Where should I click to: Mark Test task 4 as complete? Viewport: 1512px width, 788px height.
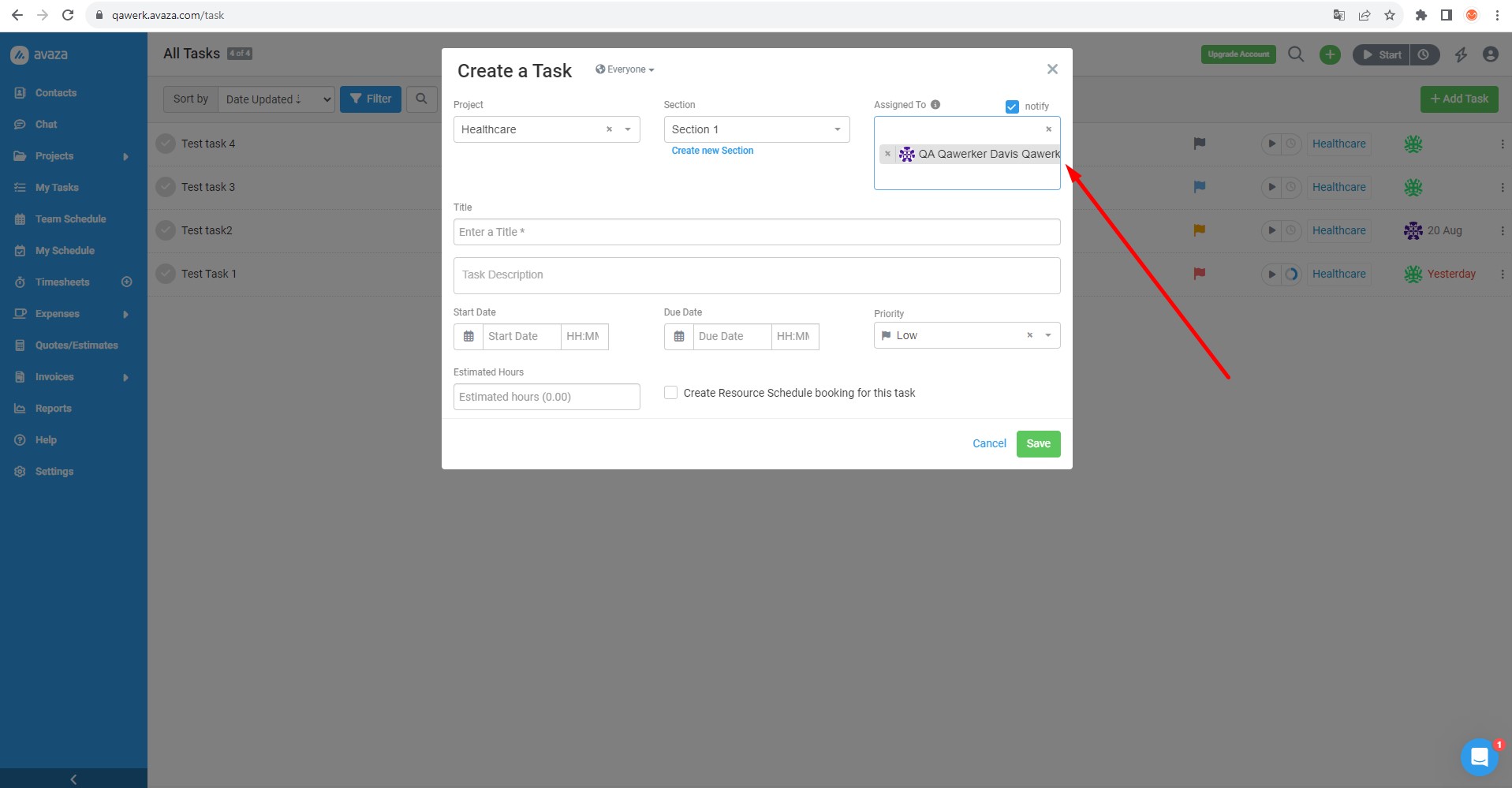pyautogui.click(x=166, y=144)
